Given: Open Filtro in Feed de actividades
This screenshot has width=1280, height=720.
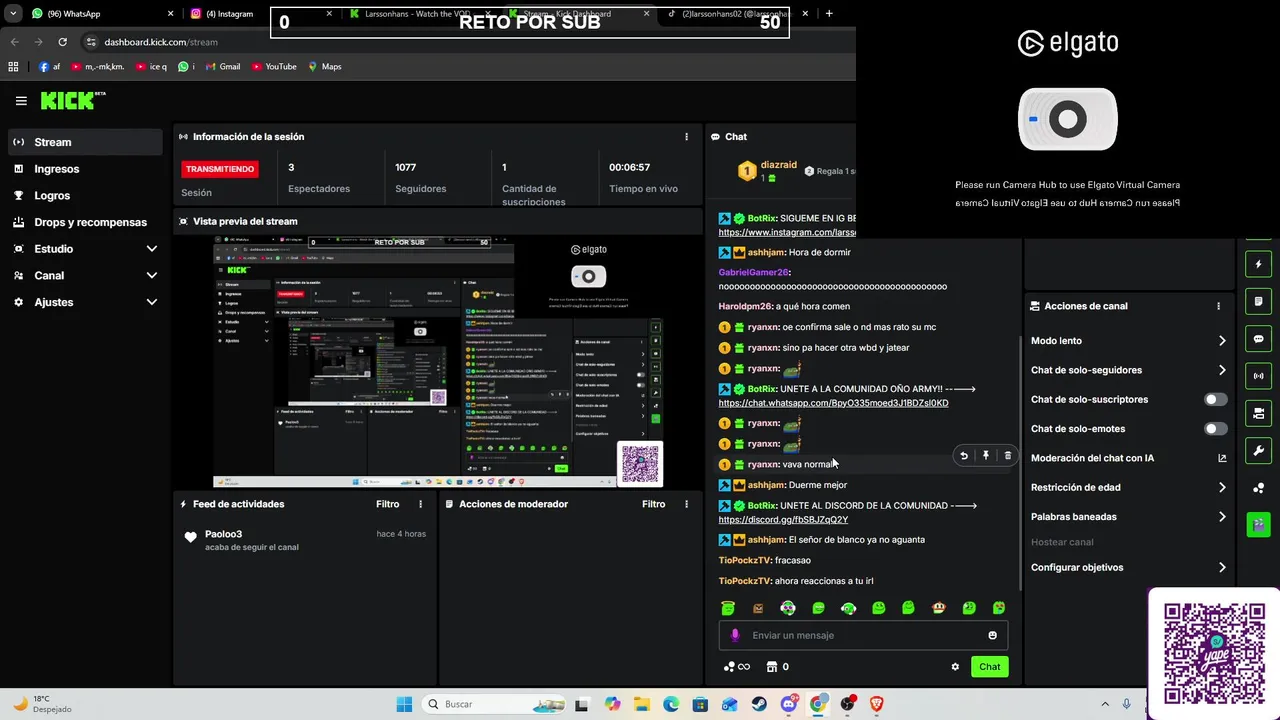Looking at the screenshot, I should 388,504.
